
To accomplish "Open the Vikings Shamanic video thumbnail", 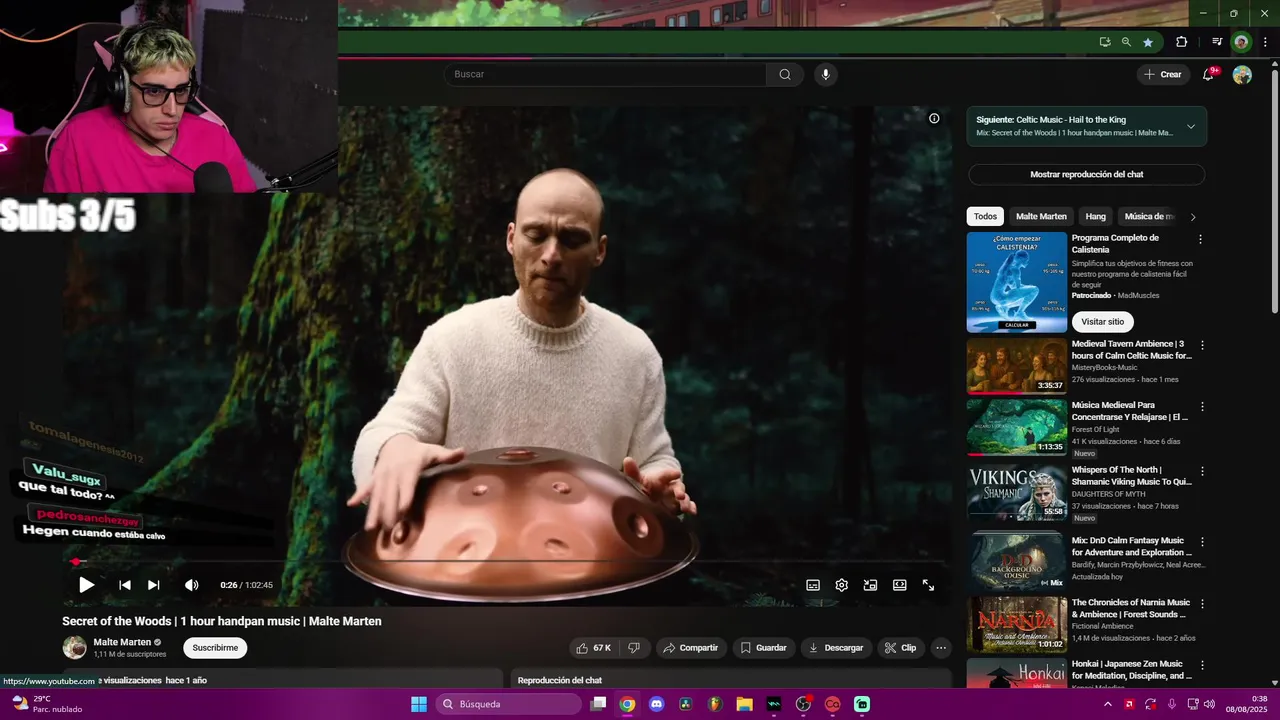I will coord(1017,492).
